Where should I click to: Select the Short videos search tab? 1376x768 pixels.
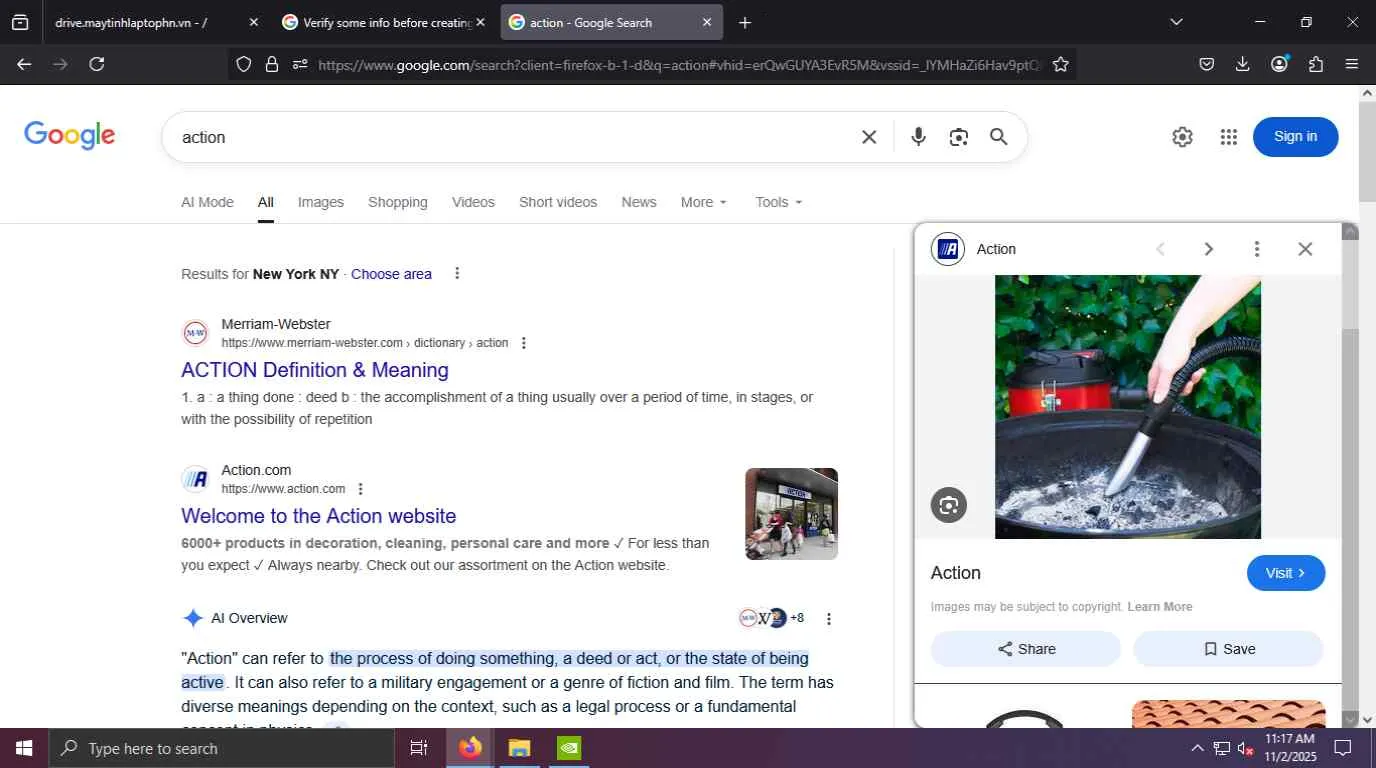[558, 202]
